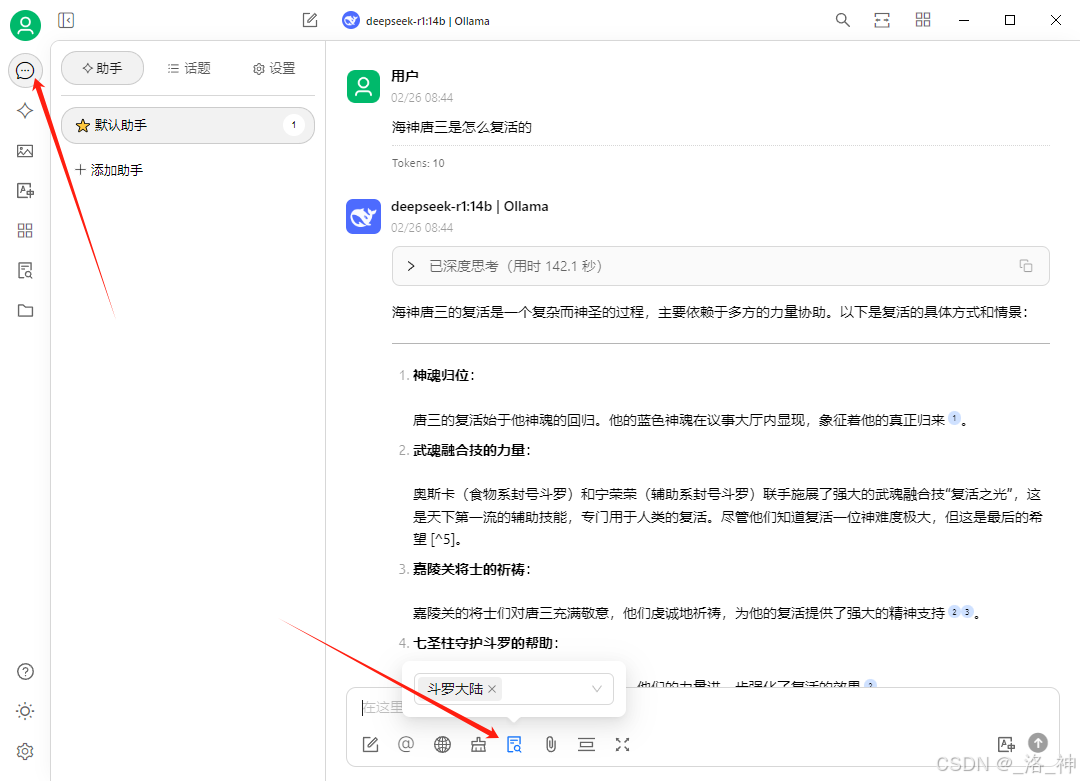Mention a model using the @ icon
This screenshot has height=781, width=1080.
point(406,744)
